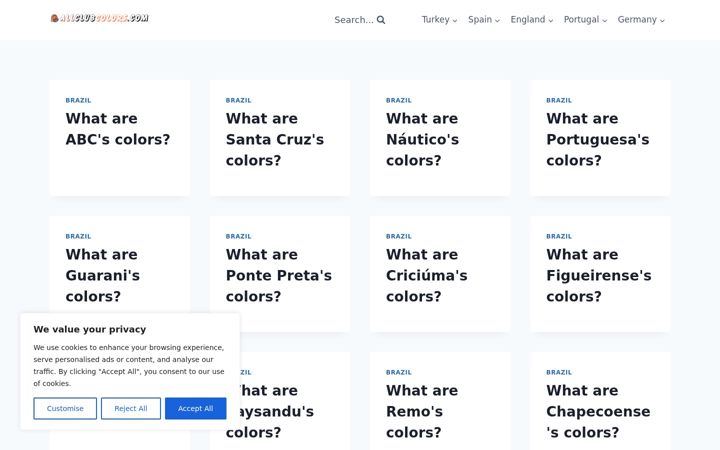Open "What are ABC's colors?" article

(118, 129)
